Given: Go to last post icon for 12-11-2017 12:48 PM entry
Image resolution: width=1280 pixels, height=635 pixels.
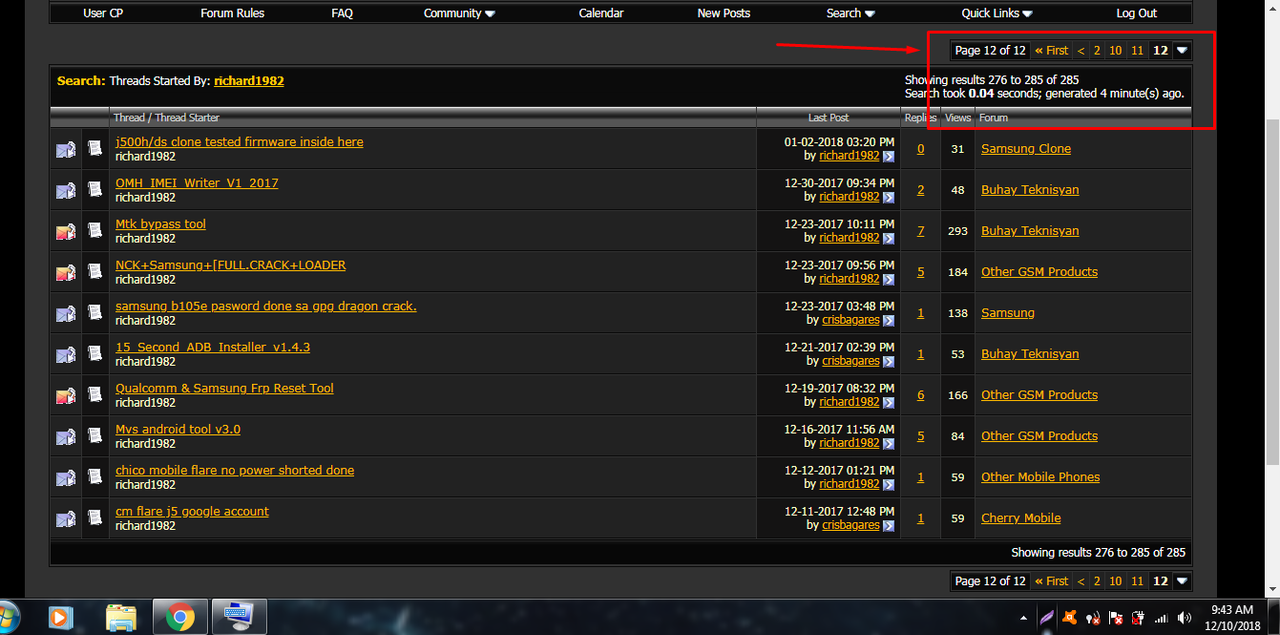Looking at the screenshot, I should (889, 525).
